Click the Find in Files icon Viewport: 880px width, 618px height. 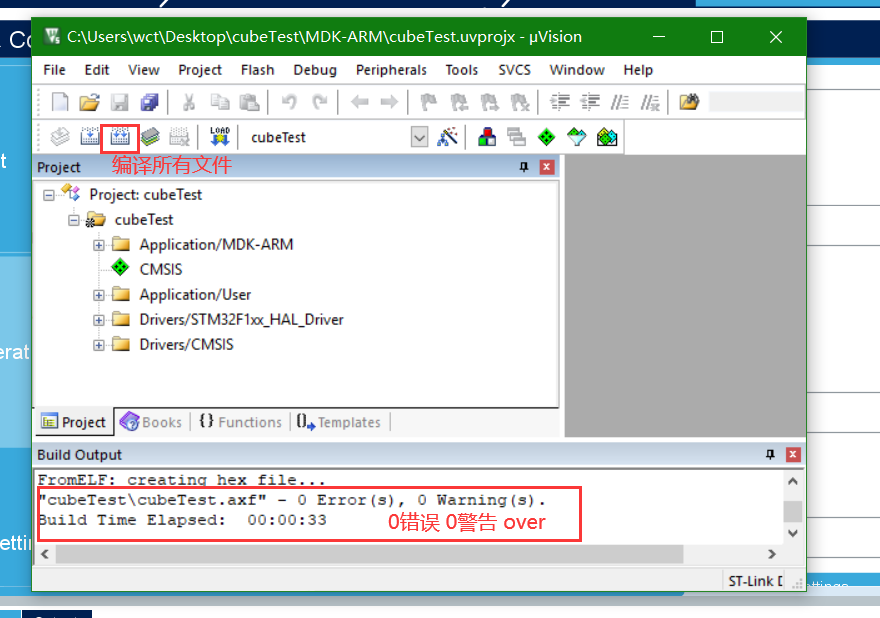pyautogui.click(x=689, y=102)
